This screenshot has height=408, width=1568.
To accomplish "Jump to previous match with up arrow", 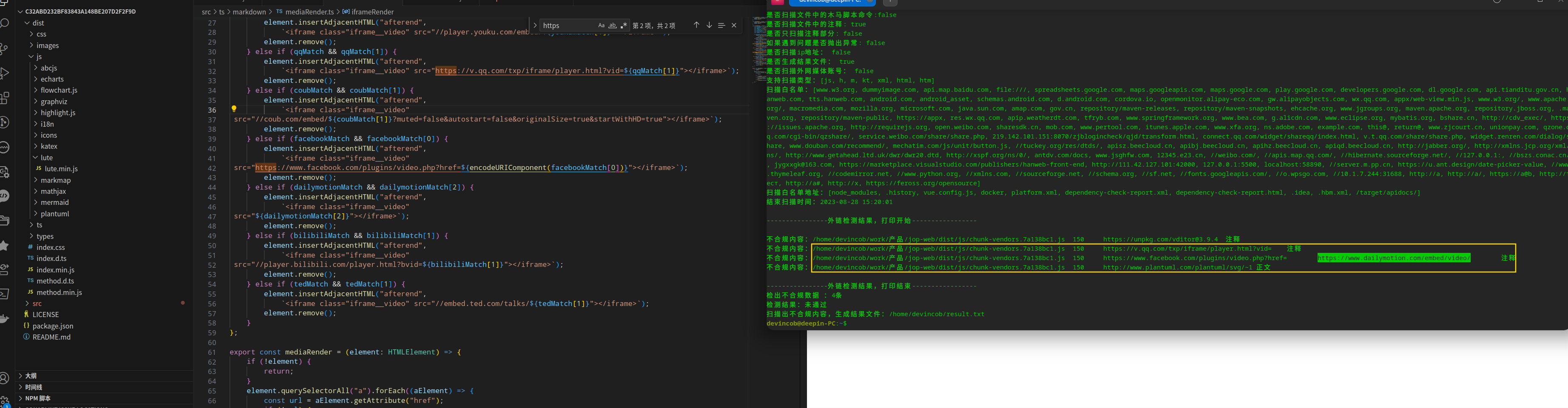I will click(x=696, y=25).
